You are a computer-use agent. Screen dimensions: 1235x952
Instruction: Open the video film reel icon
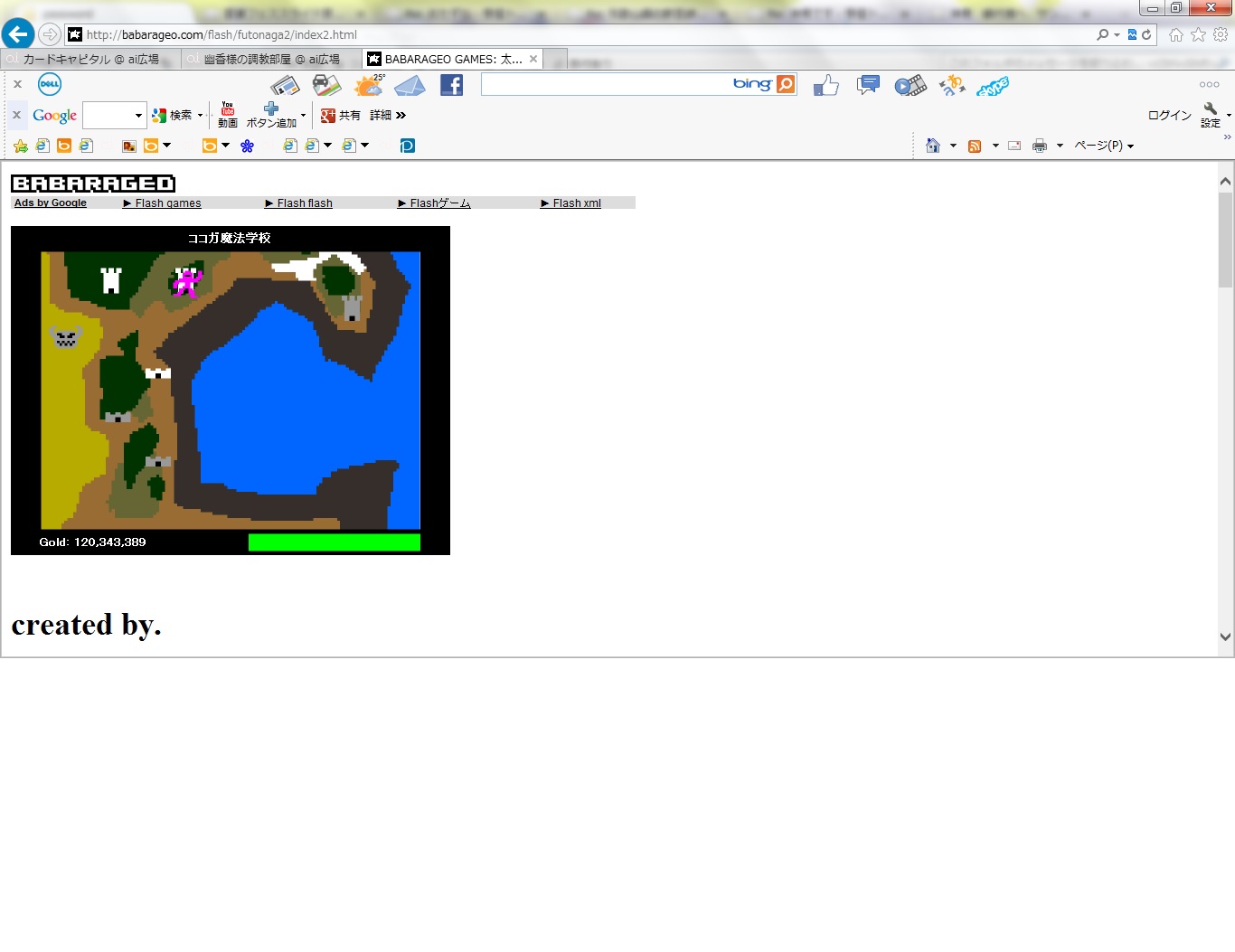pos(910,86)
